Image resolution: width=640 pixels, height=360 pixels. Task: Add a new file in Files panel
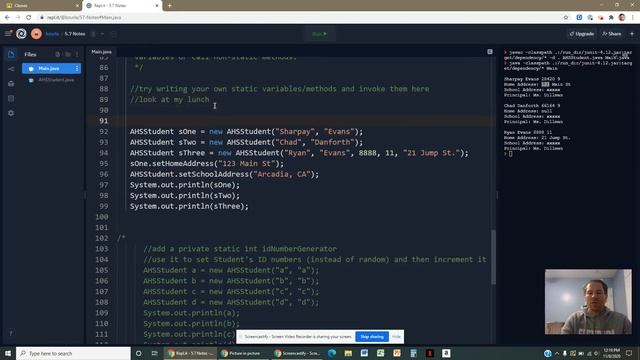[x=58, y=54]
